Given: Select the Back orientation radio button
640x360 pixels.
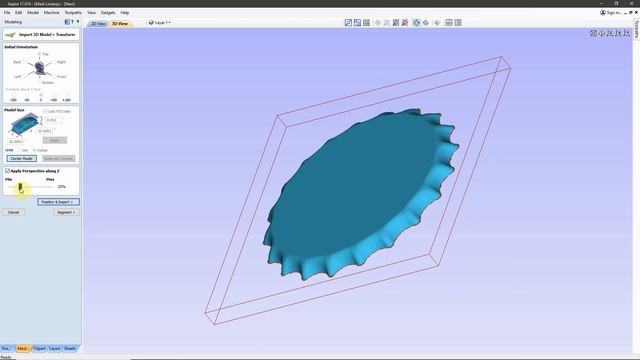Looking at the screenshot, I should tap(24, 62).
